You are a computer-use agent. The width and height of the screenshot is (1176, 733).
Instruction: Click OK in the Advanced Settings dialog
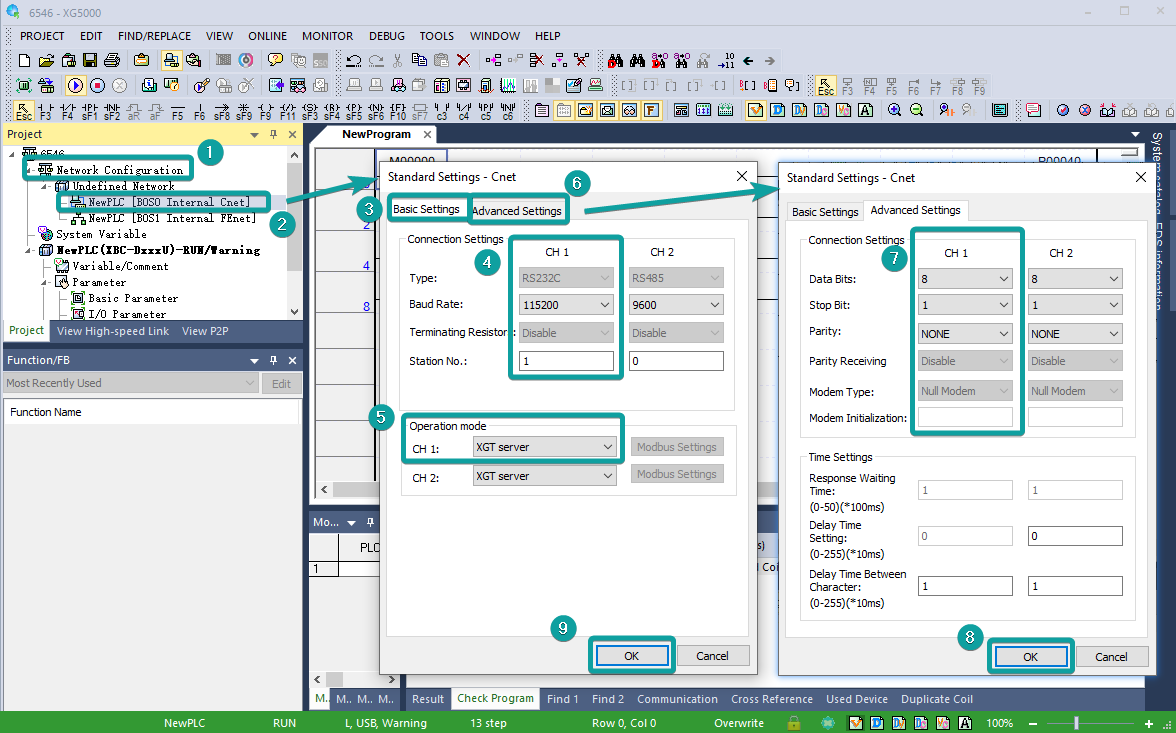tap(1030, 657)
